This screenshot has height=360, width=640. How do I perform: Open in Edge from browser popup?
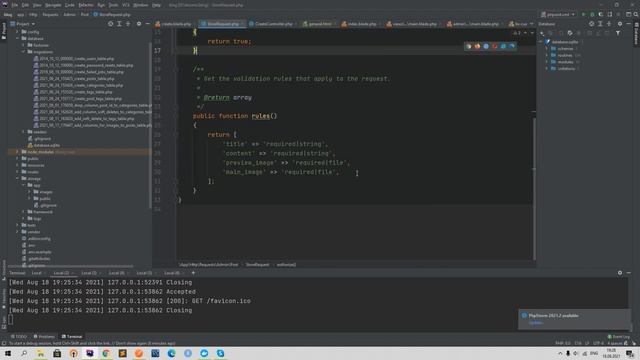click(x=512, y=46)
